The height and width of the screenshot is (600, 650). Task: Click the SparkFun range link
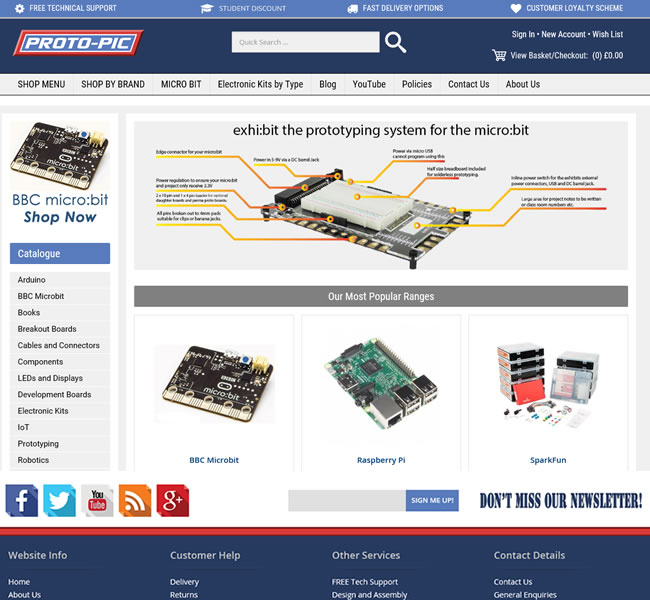(548, 460)
